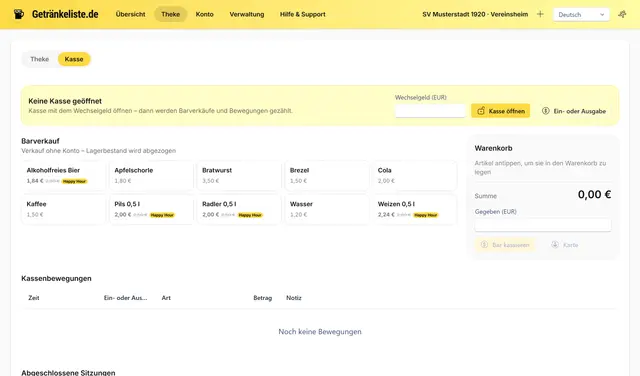Tap the Weizen 0,5 l article tile
Viewport: 640px width, 376px height.
pyautogui.click(x=415, y=209)
